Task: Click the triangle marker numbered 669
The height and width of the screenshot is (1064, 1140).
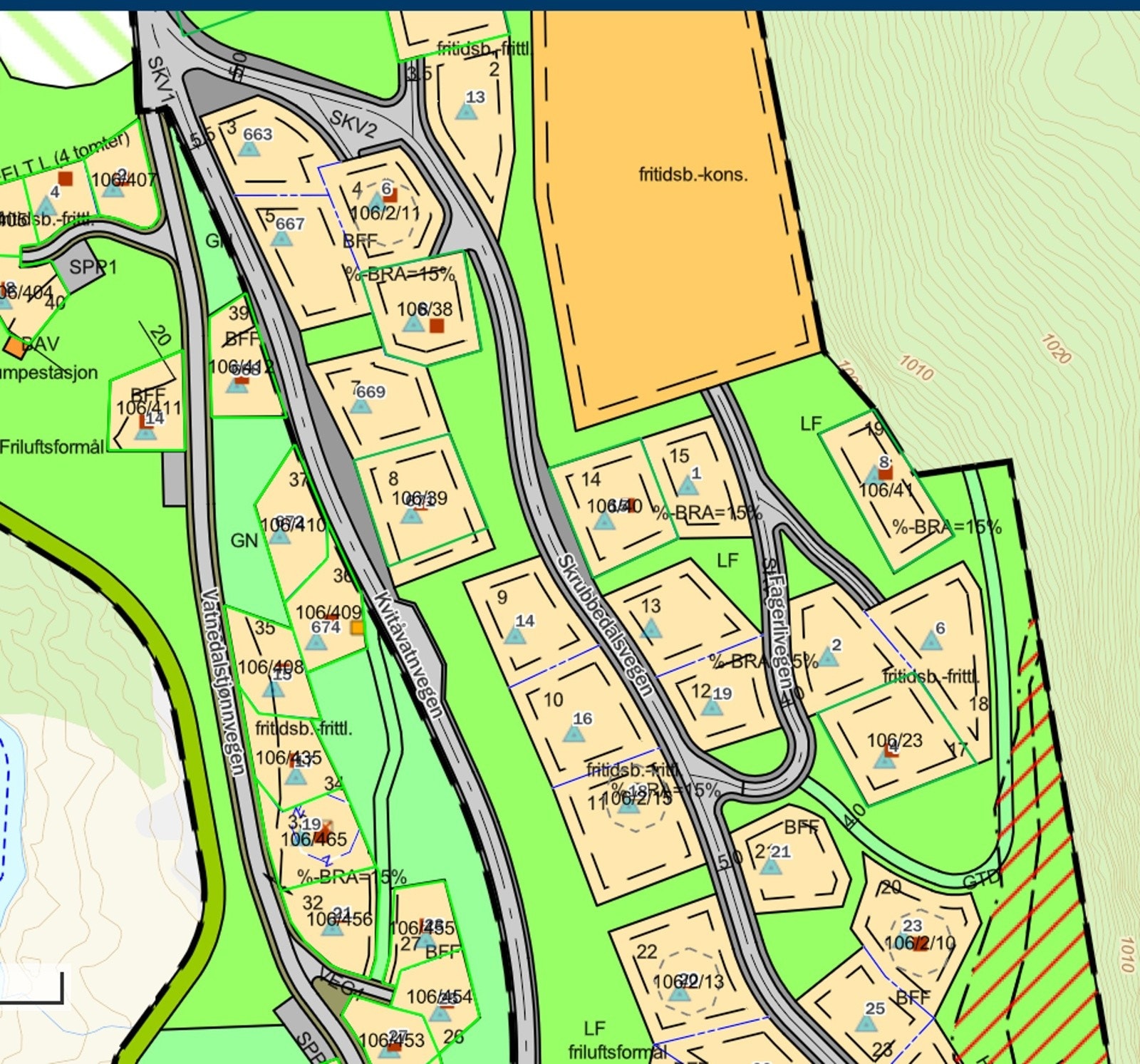Action: 361,406
